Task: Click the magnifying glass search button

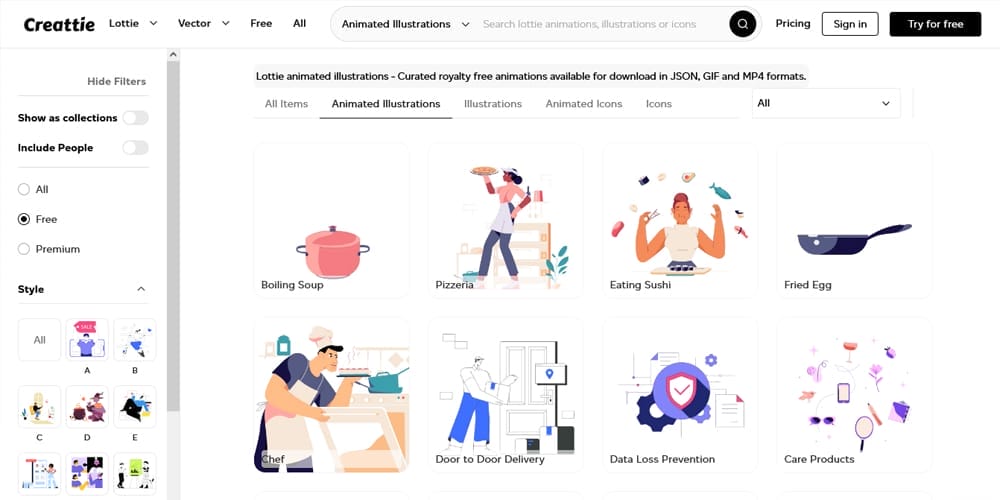Action: click(742, 24)
